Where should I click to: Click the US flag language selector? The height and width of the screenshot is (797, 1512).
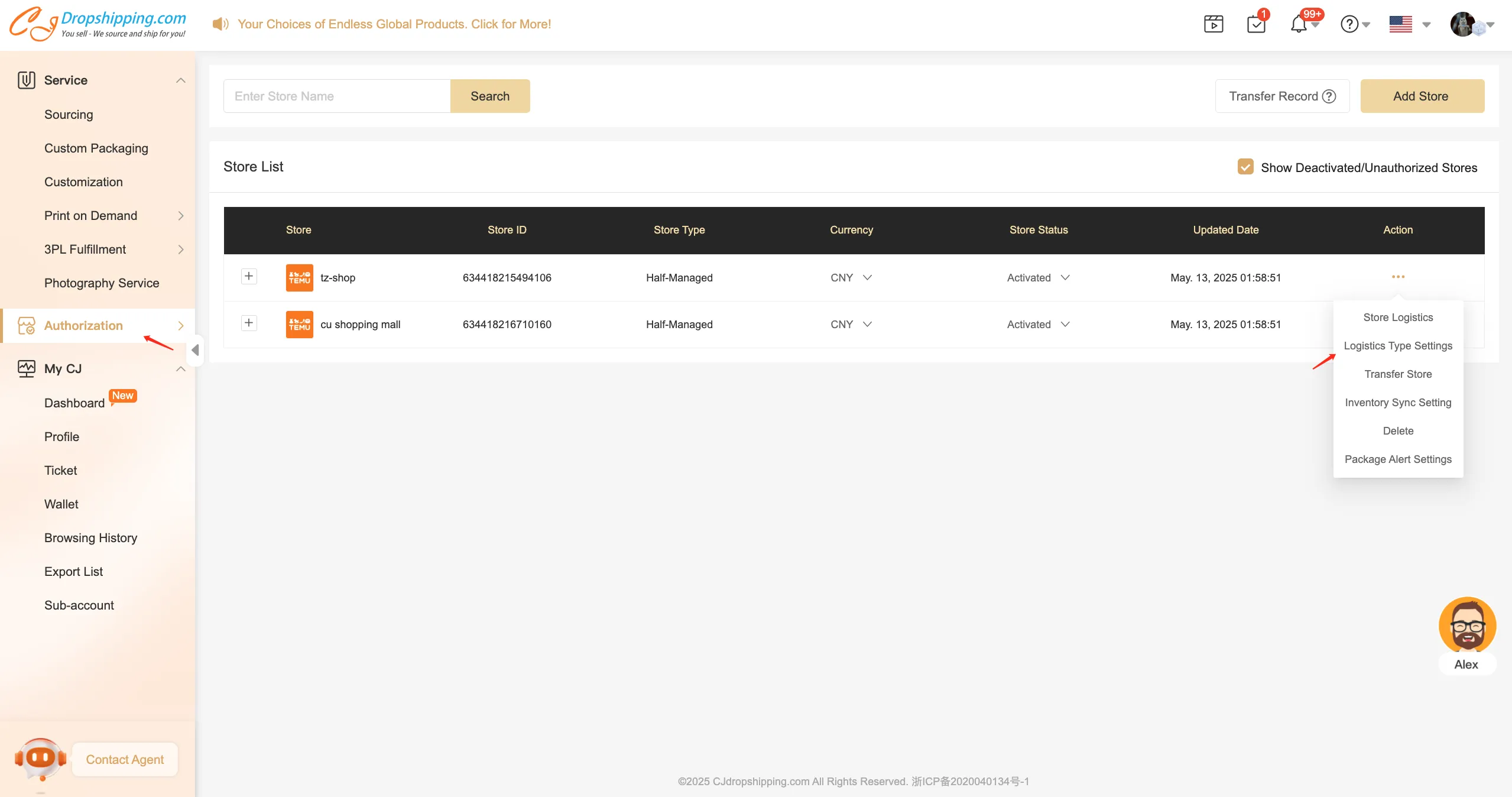click(x=1400, y=24)
